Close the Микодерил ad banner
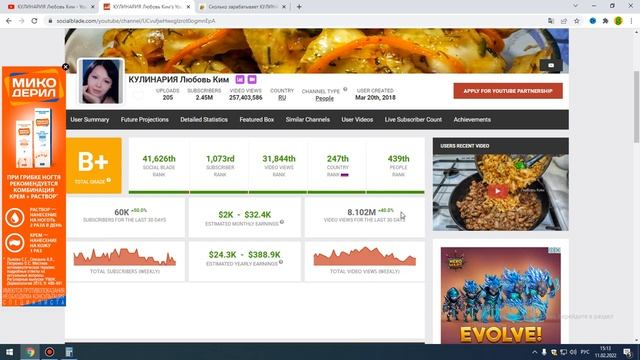The width and height of the screenshot is (640, 360). (x=65, y=67)
